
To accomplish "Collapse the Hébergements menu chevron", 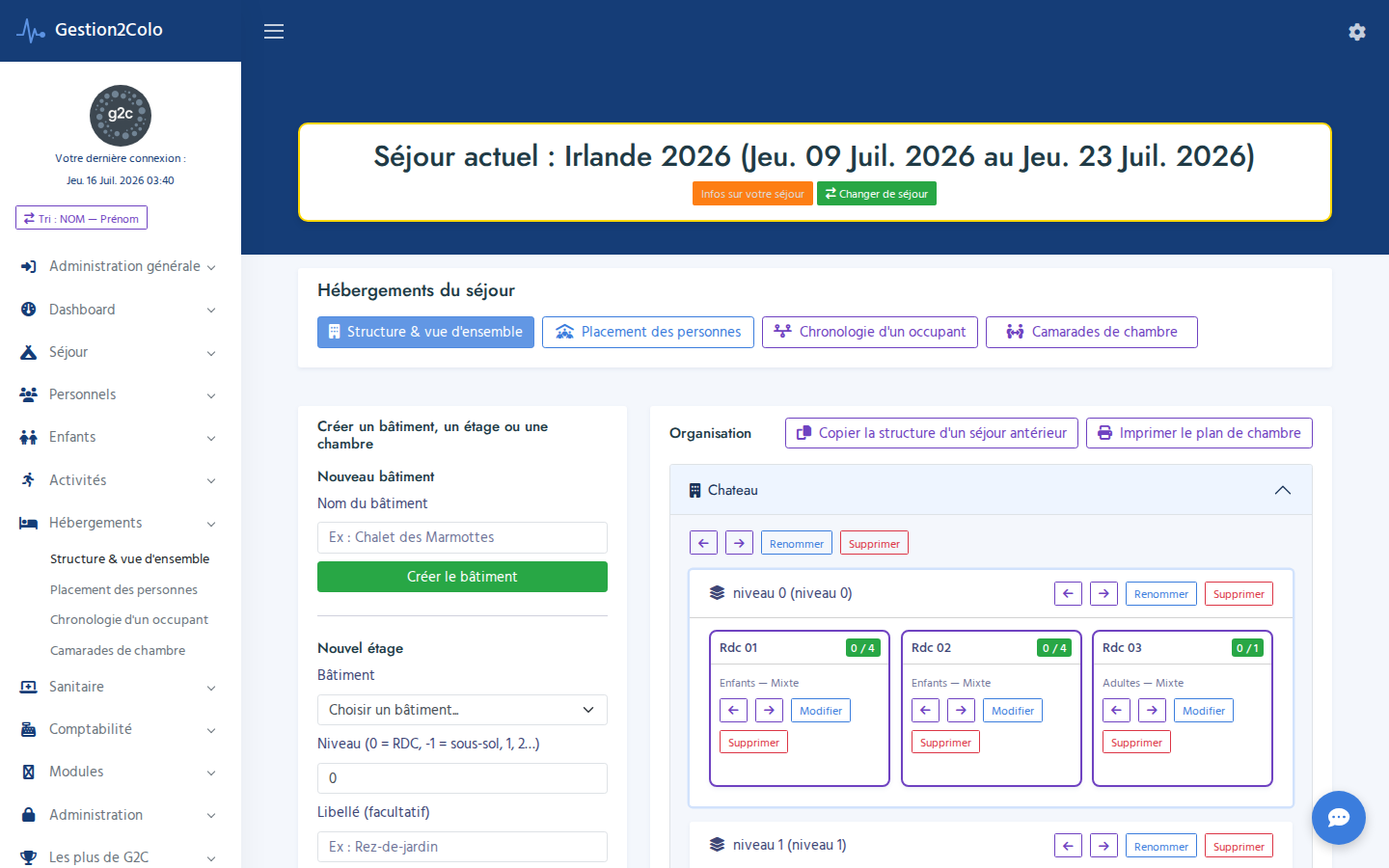I will [211, 524].
